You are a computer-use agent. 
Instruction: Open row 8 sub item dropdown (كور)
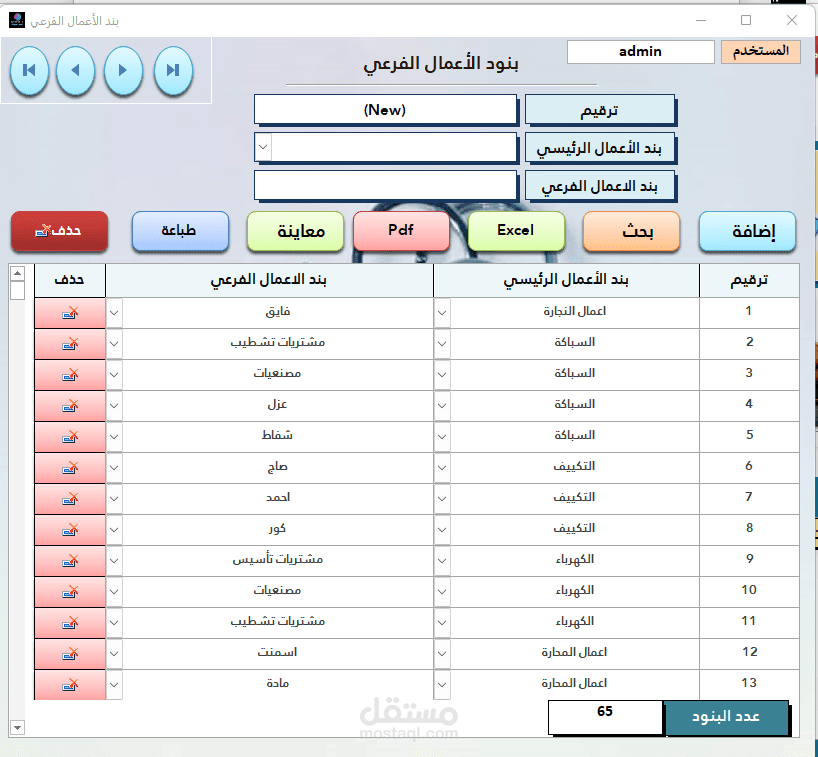tap(114, 530)
